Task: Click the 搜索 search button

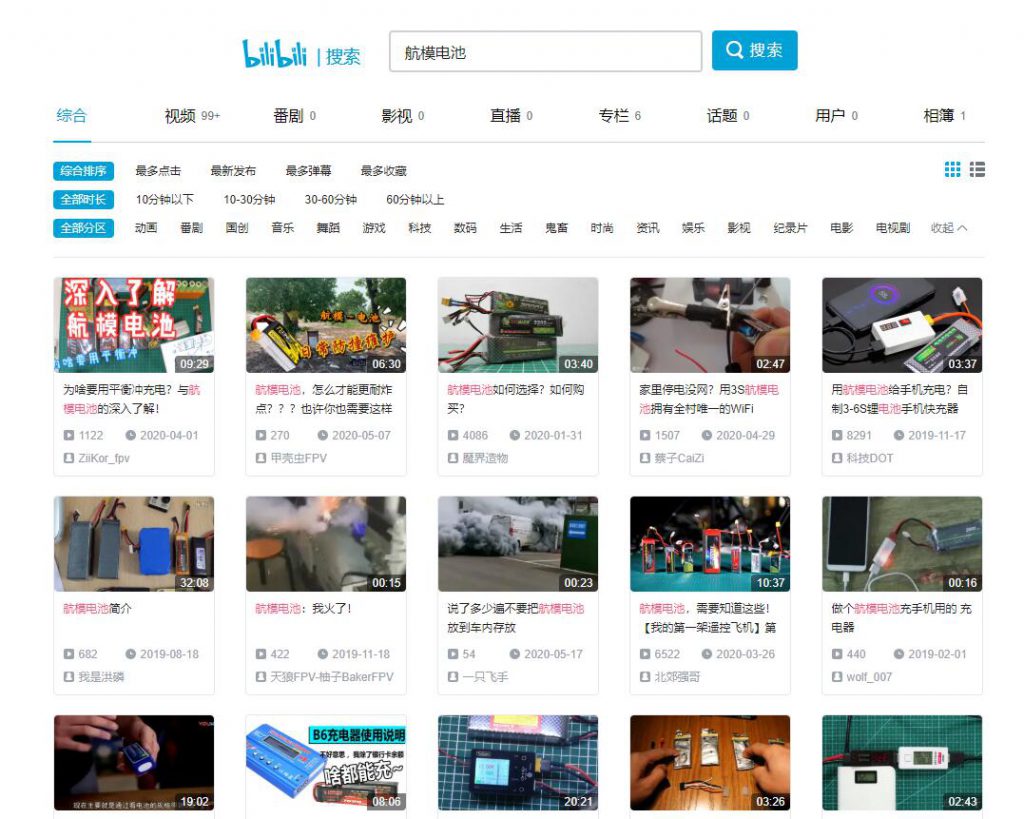Action: point(755,50)
